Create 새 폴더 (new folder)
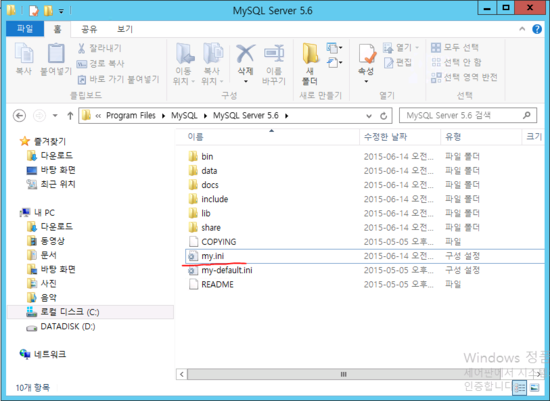Viewport: 550px width, 401px height. (310, 64)
